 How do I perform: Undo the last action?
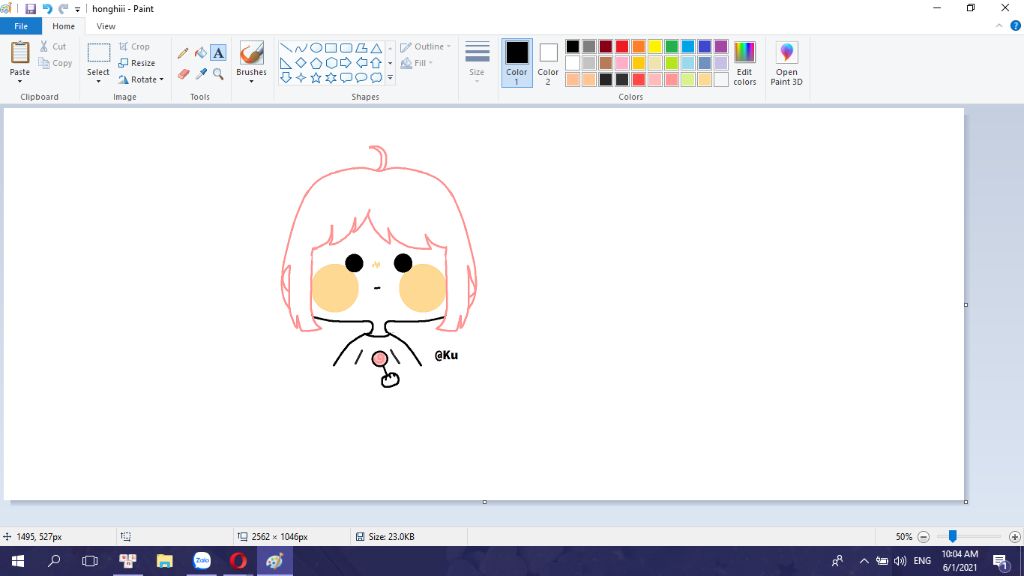pyautogui.click(x=47, y=8)
